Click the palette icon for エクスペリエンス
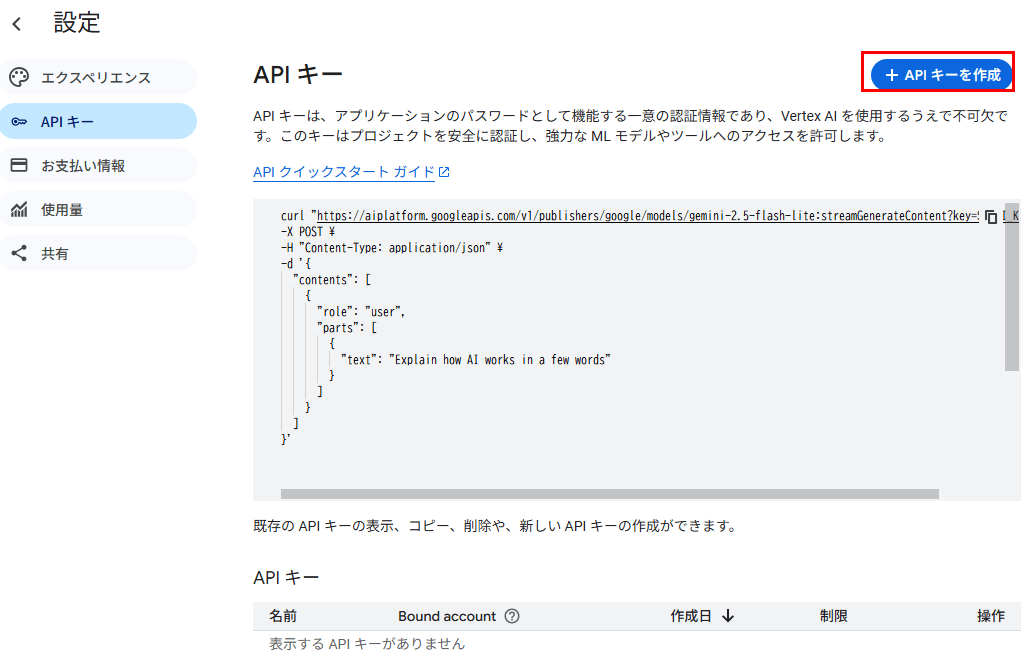This screenshot has height=658, width=1033. click(19, 78)
